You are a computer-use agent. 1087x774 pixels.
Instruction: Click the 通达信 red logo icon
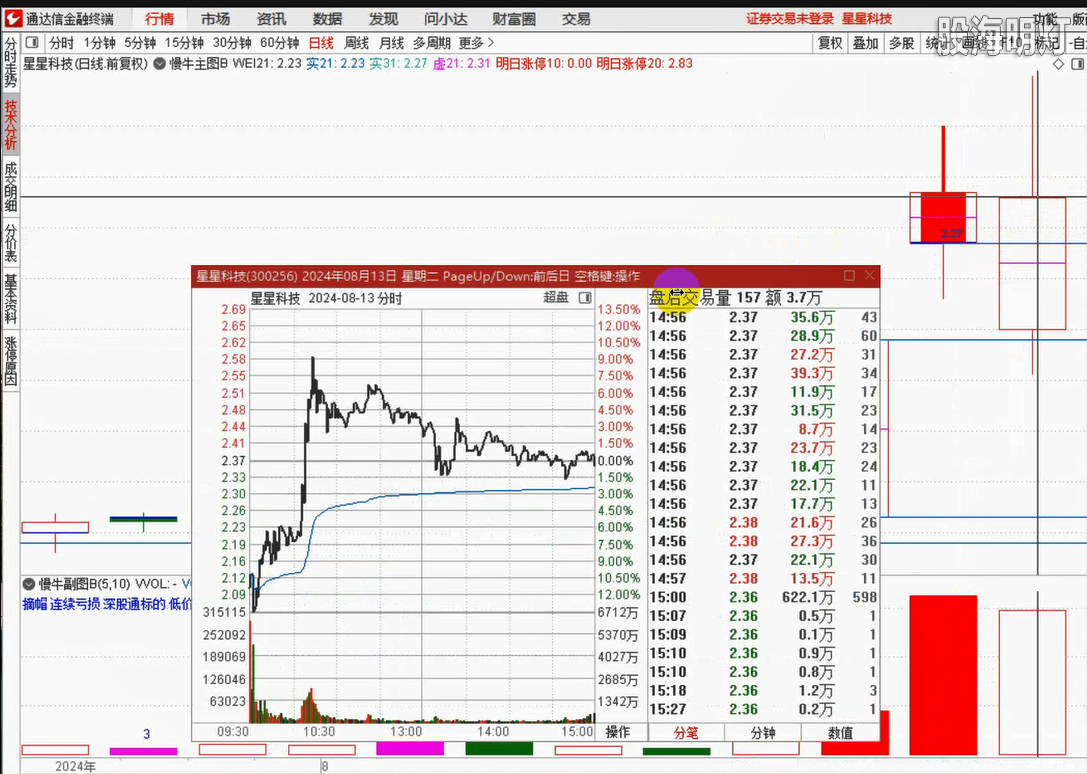(x=12, y=19)
